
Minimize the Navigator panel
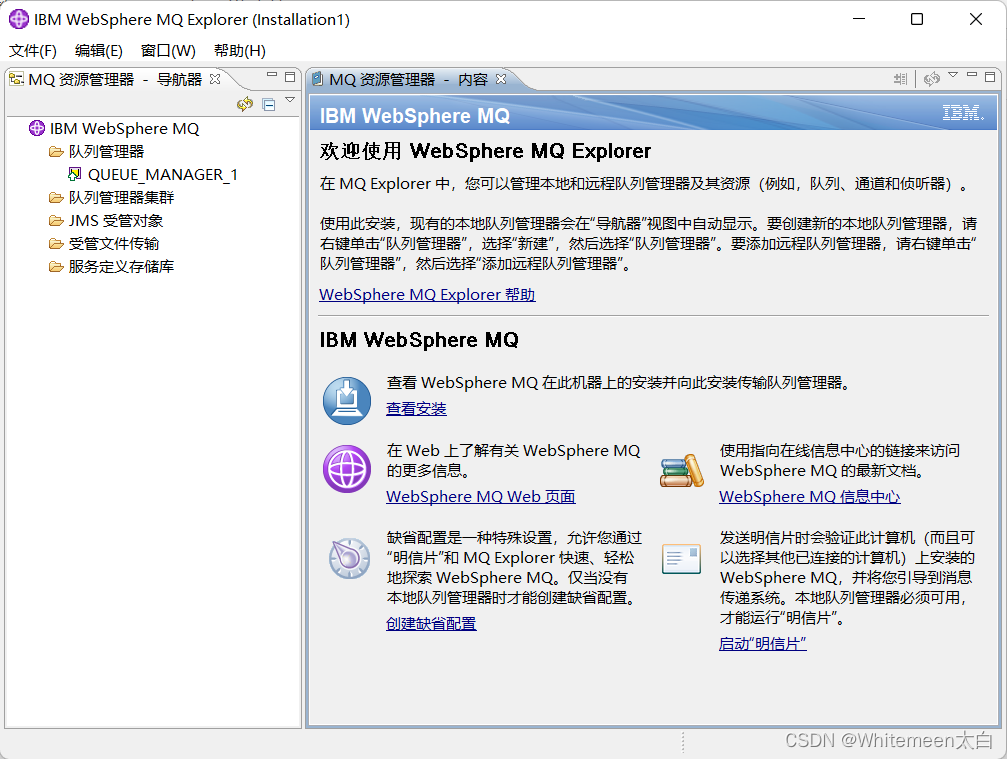[x=272, y=76]
